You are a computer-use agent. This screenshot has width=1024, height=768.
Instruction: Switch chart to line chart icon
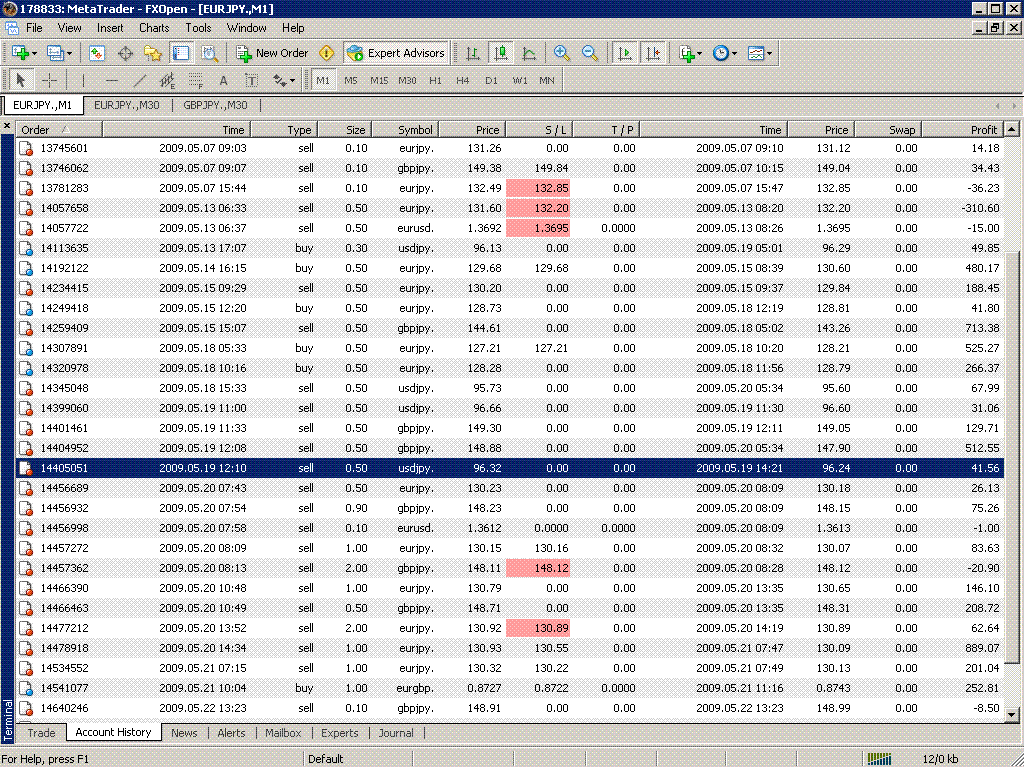click(529, 54)
